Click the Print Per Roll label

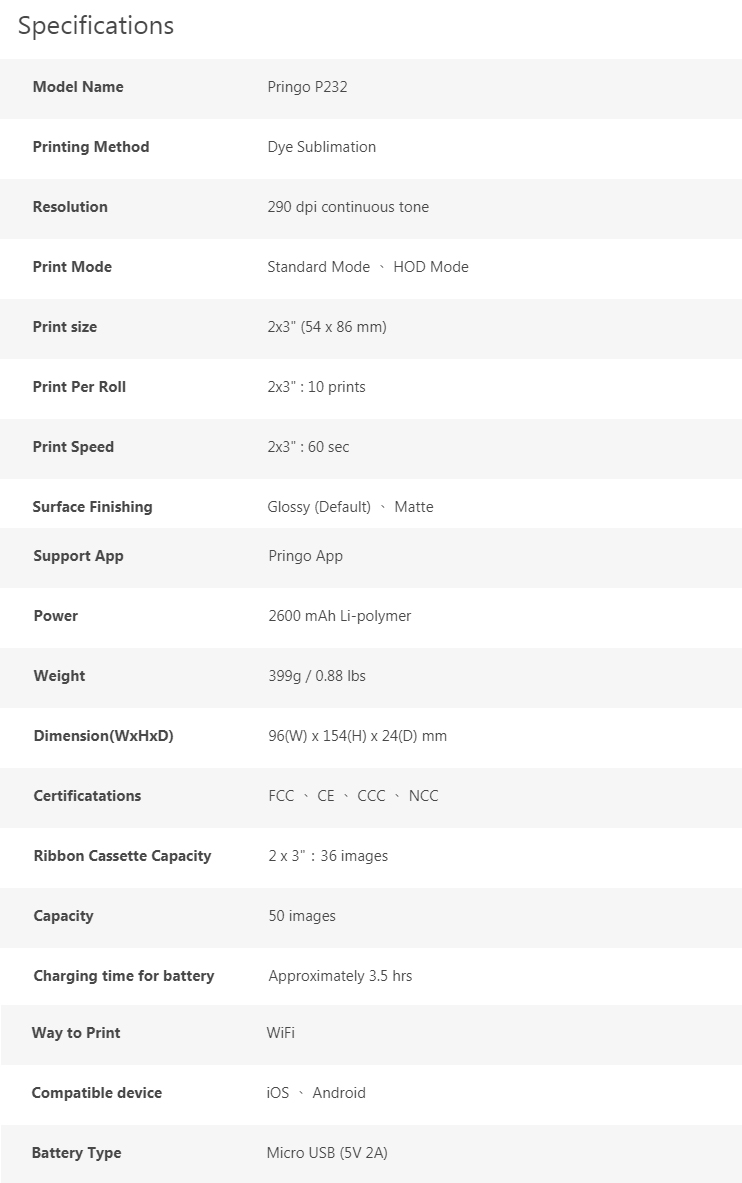coord(79,387)
